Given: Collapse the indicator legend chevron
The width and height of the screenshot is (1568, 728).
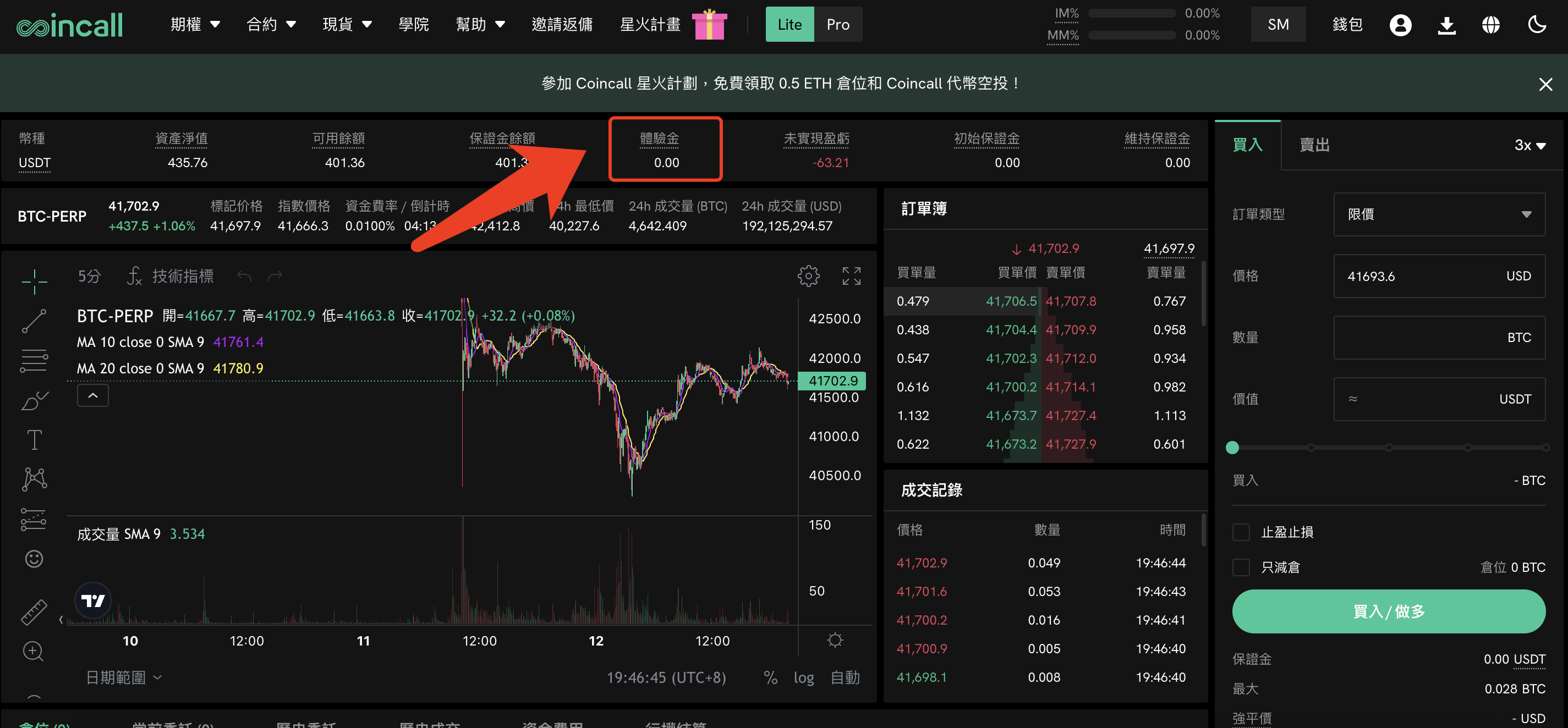Looking at the screenshot, I should tap(92, 395).
